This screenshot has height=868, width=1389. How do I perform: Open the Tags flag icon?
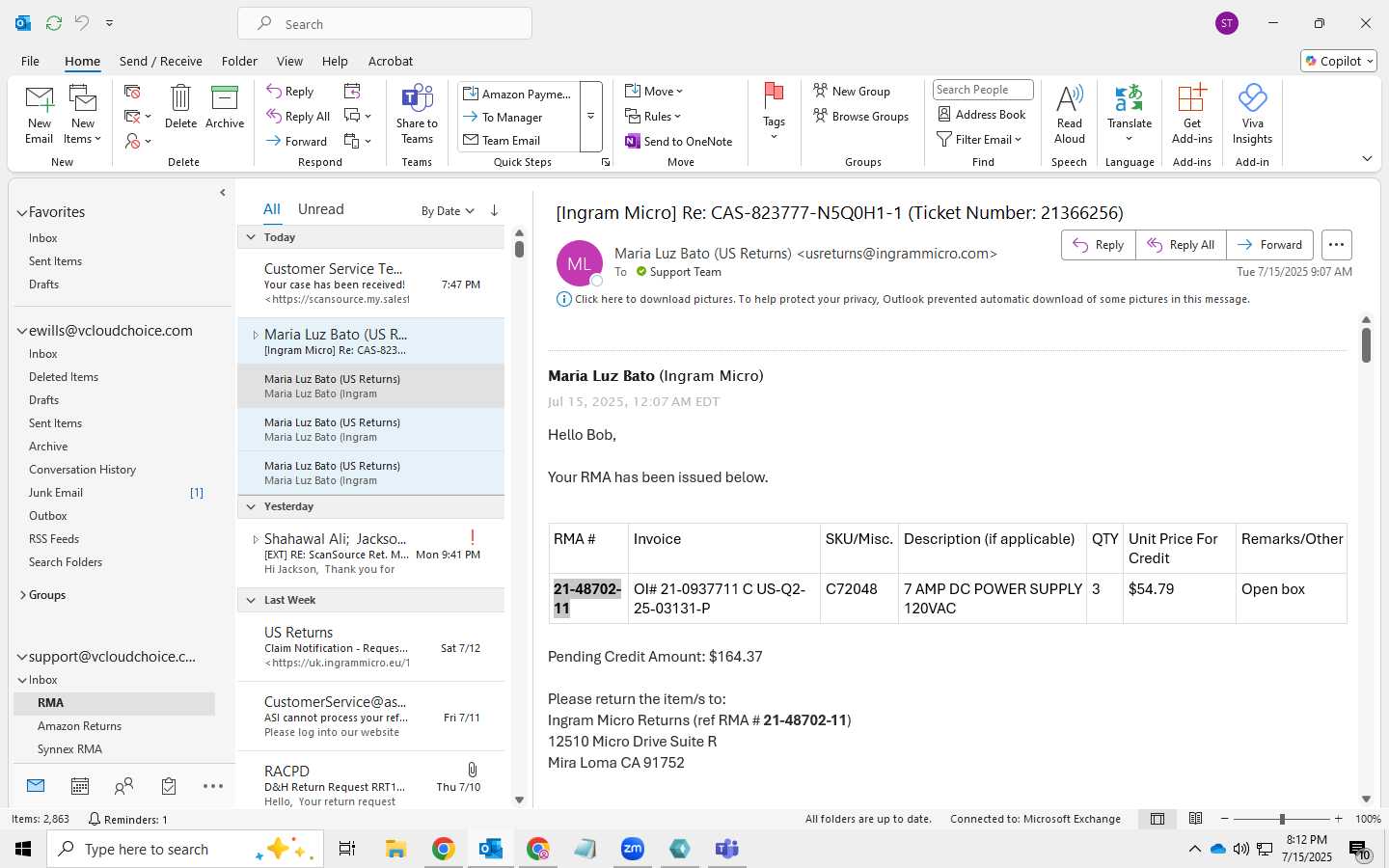(774, 111)
